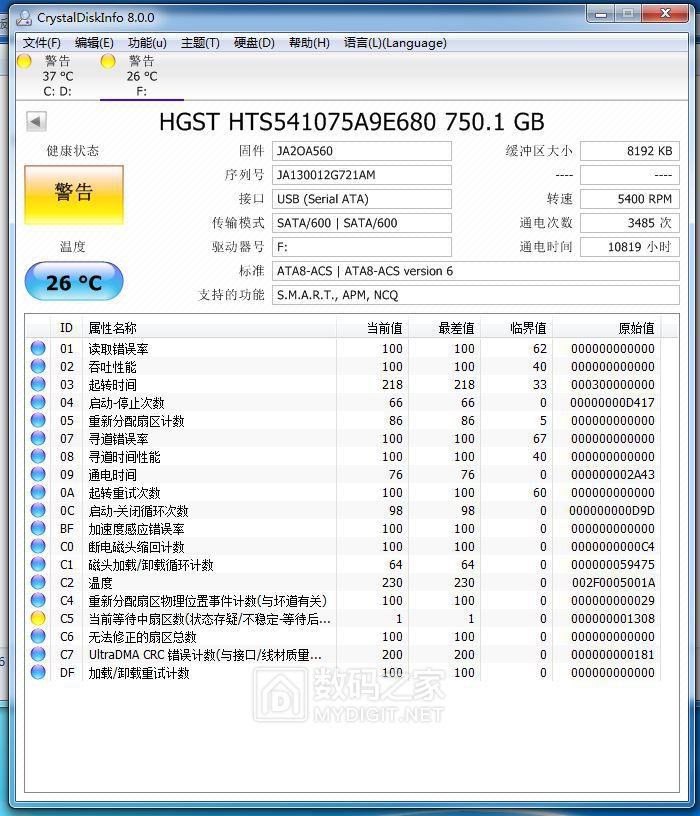Select the F: disk tab at 26 °C
Screen dimensions: 700x816
(142, 76)
